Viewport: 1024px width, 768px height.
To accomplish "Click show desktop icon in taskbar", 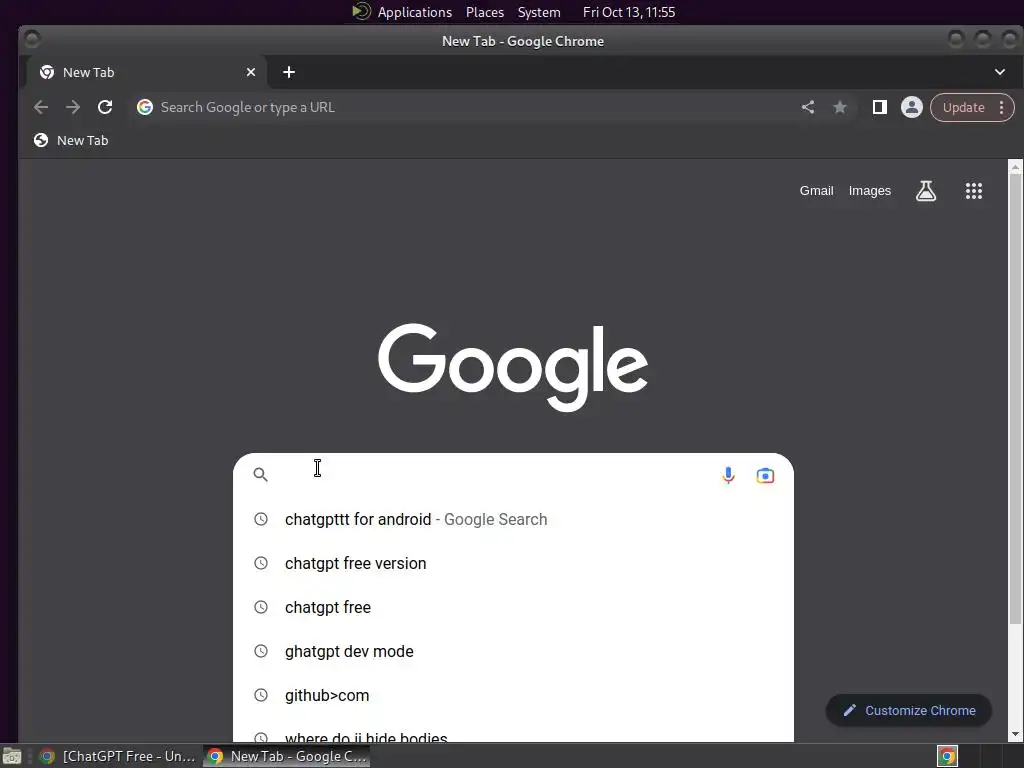I will pos(12,756).
